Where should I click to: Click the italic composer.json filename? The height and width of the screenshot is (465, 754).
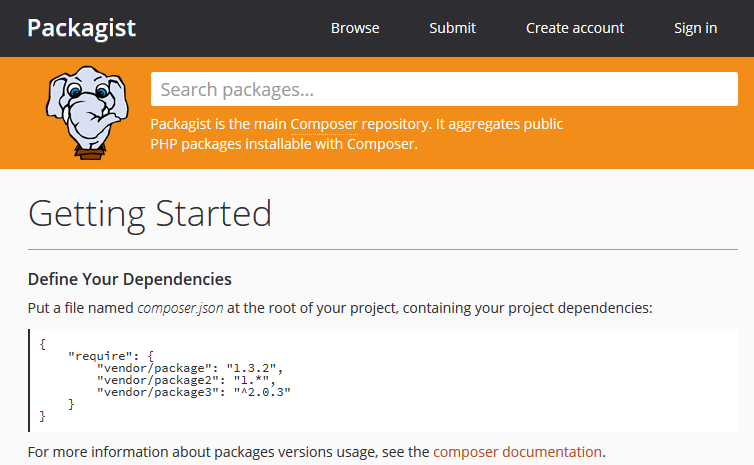point(180,308)
